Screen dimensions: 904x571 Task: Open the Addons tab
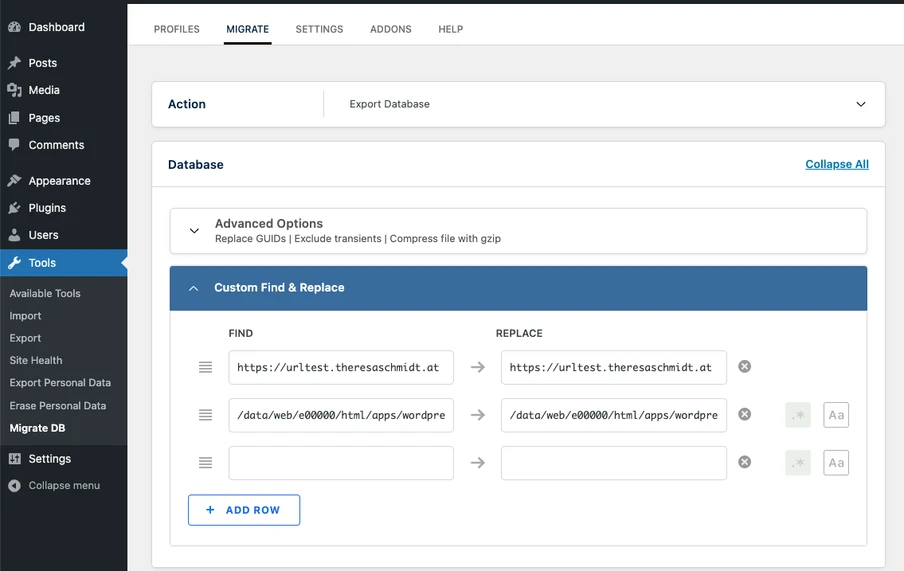tap(391, 29)
